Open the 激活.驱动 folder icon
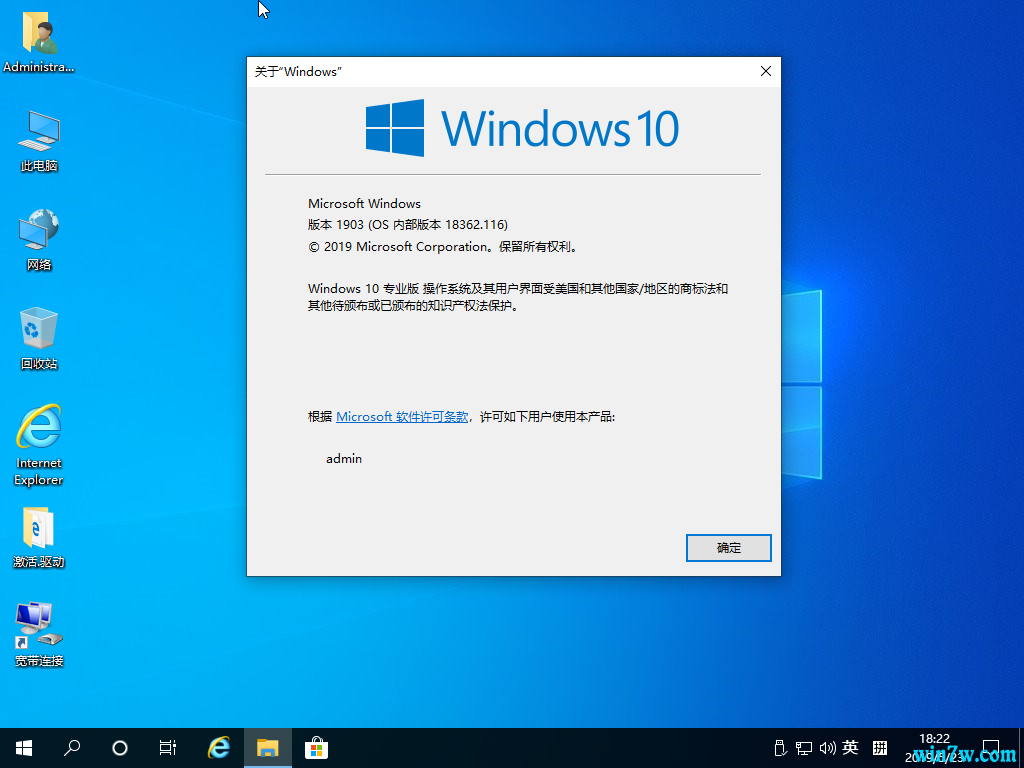1024x768 pixels. [x=39, y=537]
